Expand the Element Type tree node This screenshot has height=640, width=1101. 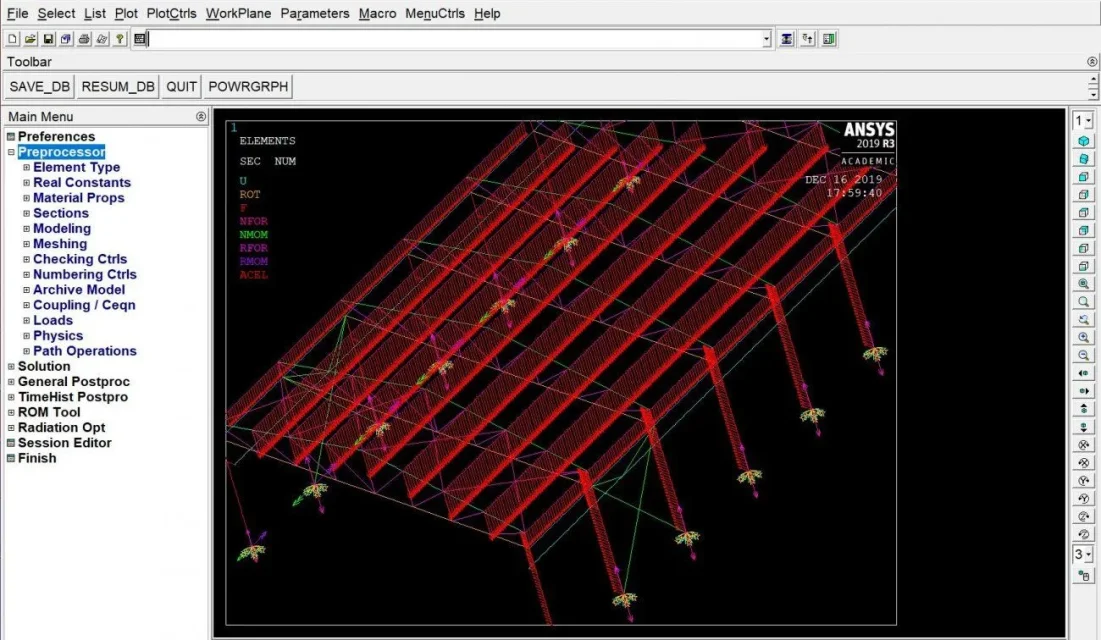(27, 167)
